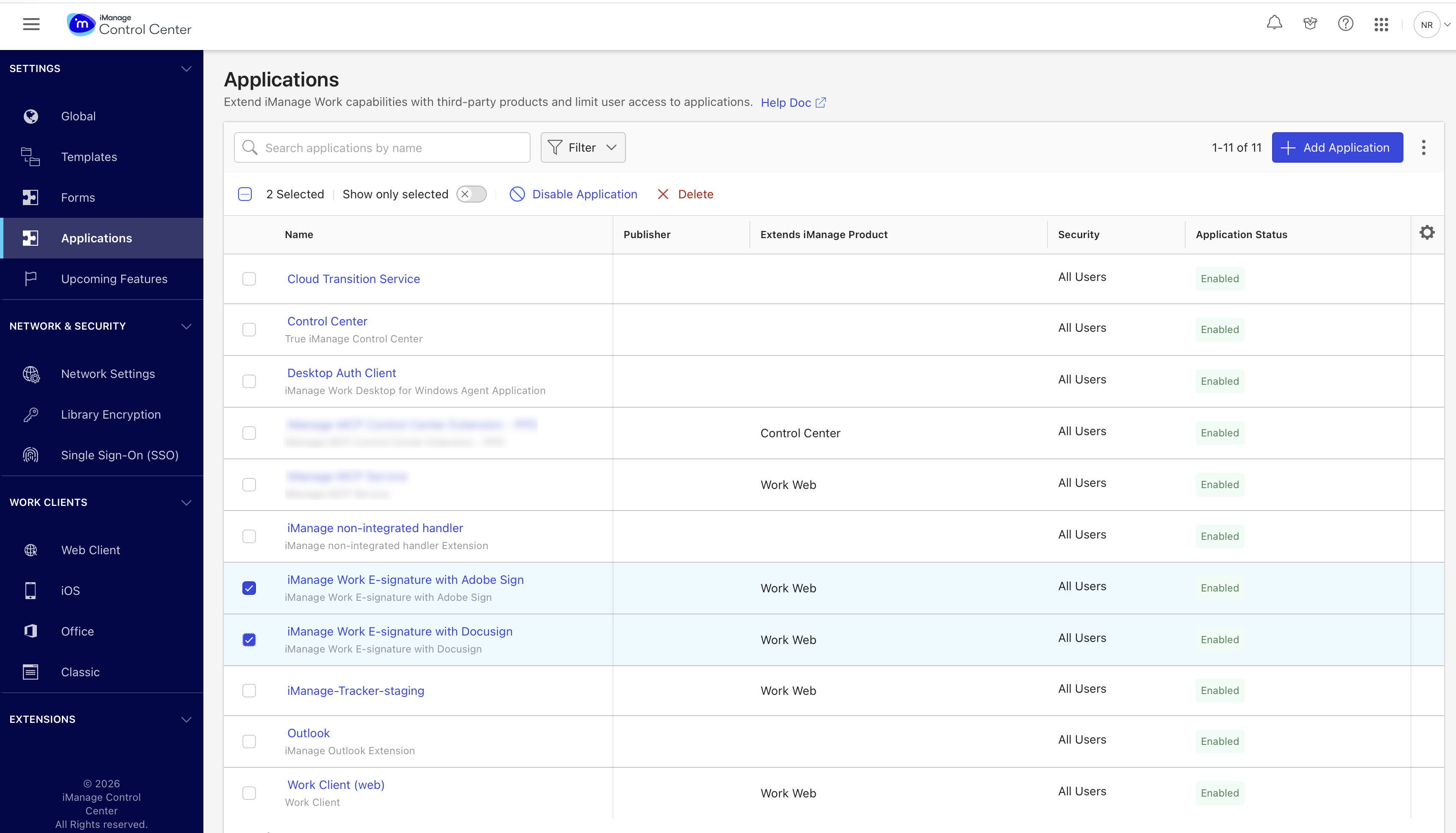Click the Help Doc external link icon

(820, 103)
